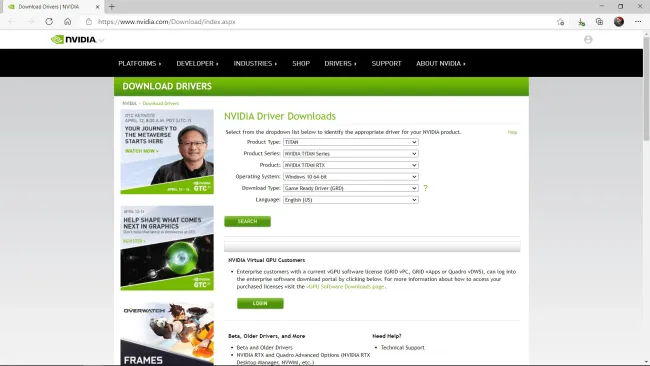The width and height of the screenshot is (650, 366).
Task: Open the Operating System dropdown
Action: pyautogui.click(x=351, y=177)
